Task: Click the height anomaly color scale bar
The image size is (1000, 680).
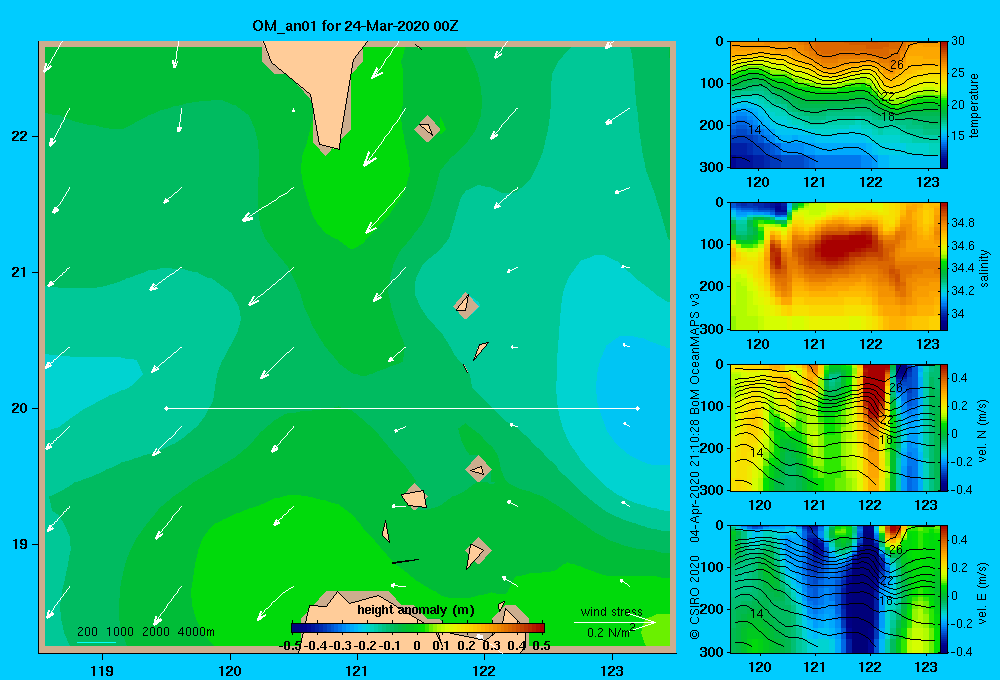Action: 418,628
